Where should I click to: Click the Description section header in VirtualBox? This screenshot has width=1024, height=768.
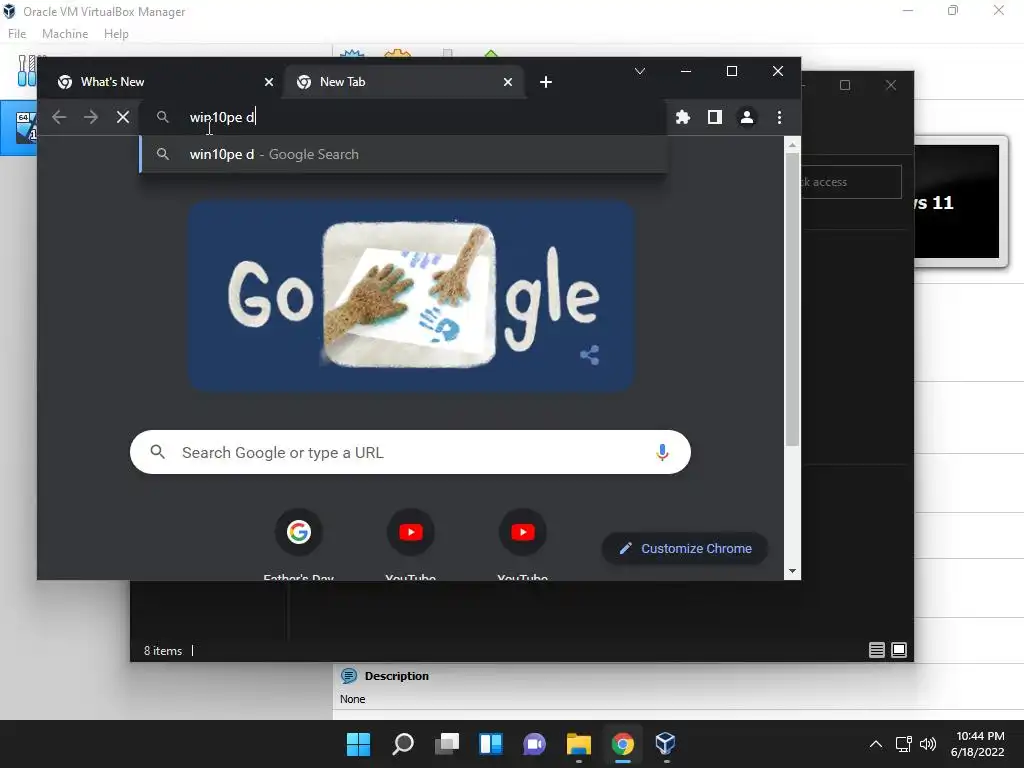pos(396,676)
